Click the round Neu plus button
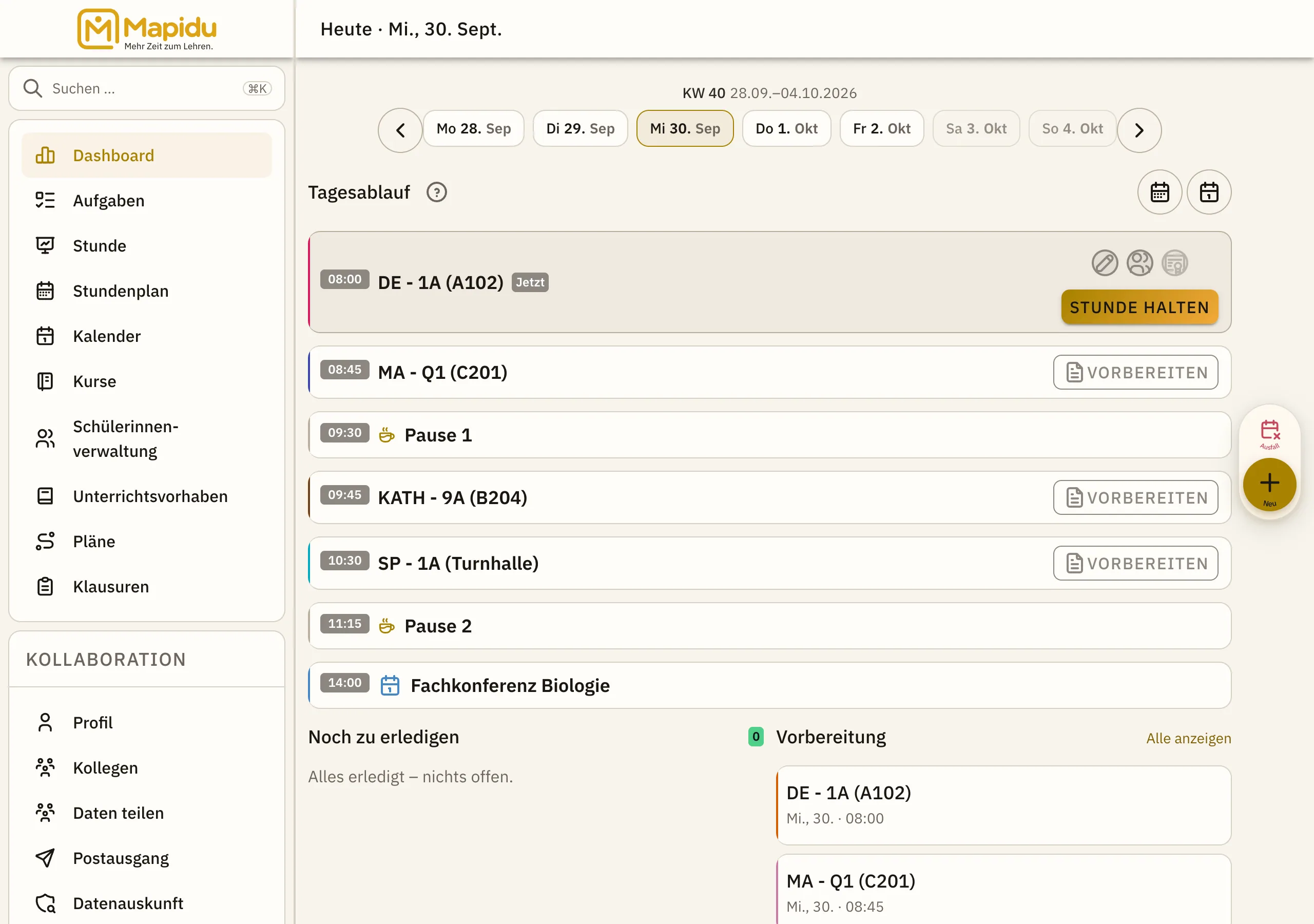 click(1269, 485)
